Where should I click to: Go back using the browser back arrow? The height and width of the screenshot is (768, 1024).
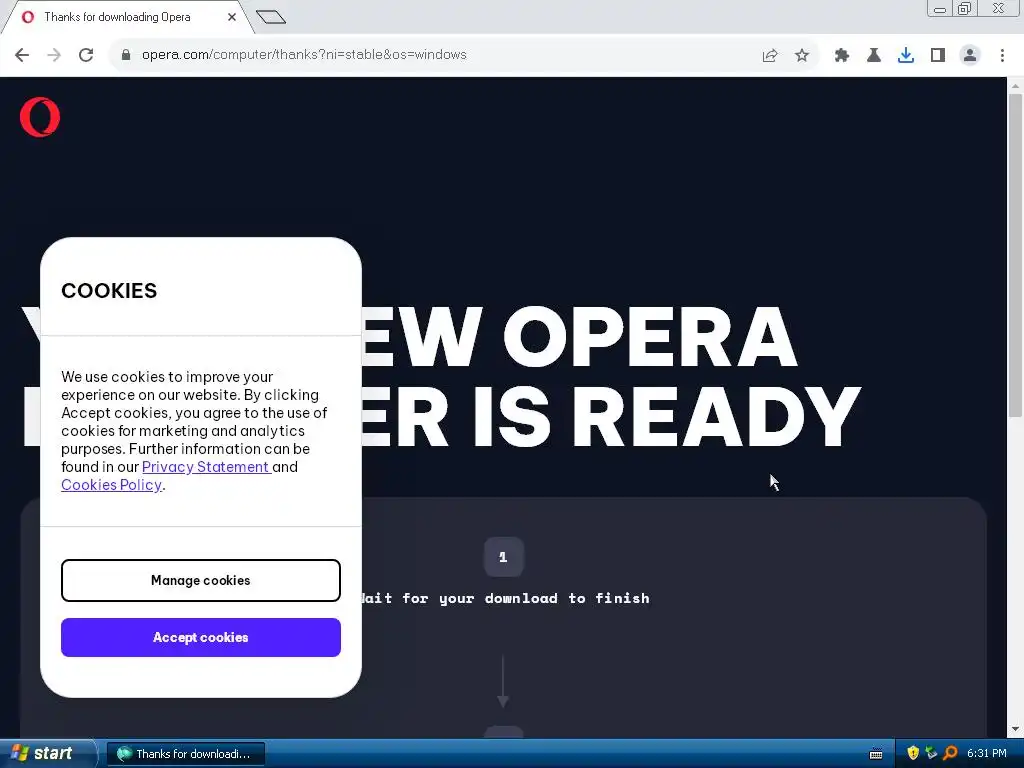point(22,55)
